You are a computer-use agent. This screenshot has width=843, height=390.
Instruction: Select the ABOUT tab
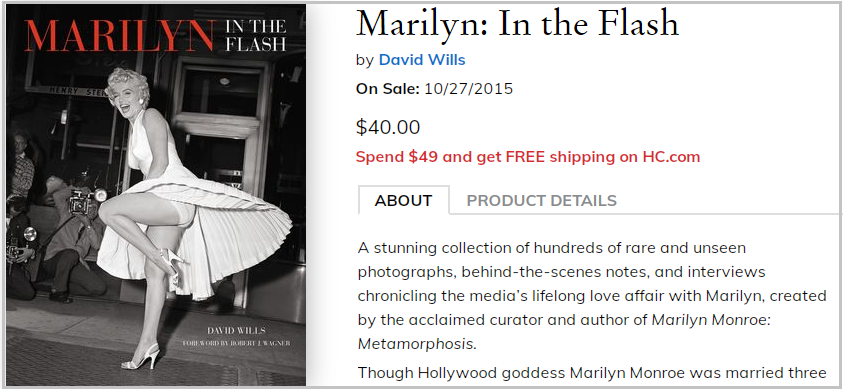click(x=404, y=201)
